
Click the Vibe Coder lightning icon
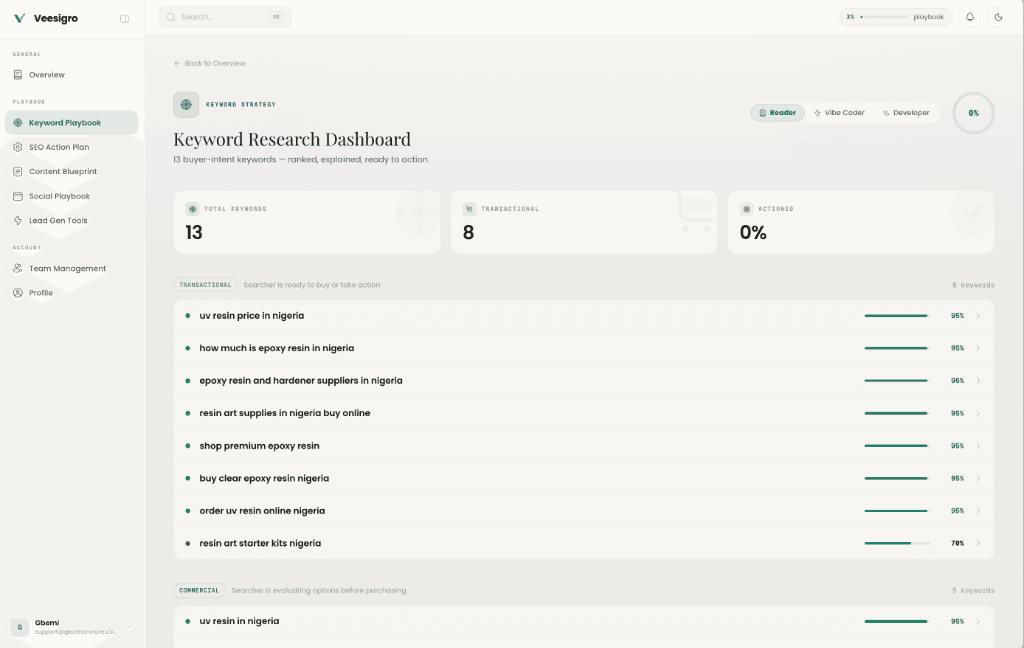pos(817,113)
